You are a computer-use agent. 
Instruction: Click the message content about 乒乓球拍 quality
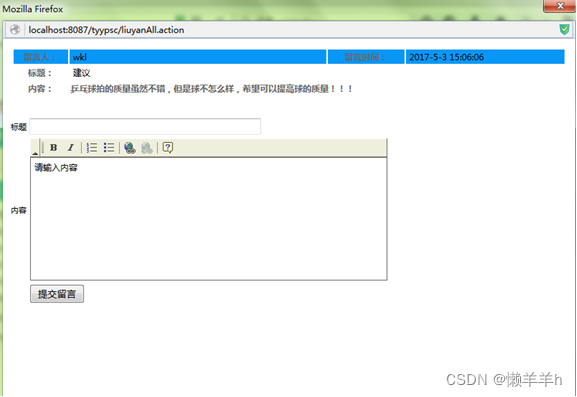[x=212, y=89]
